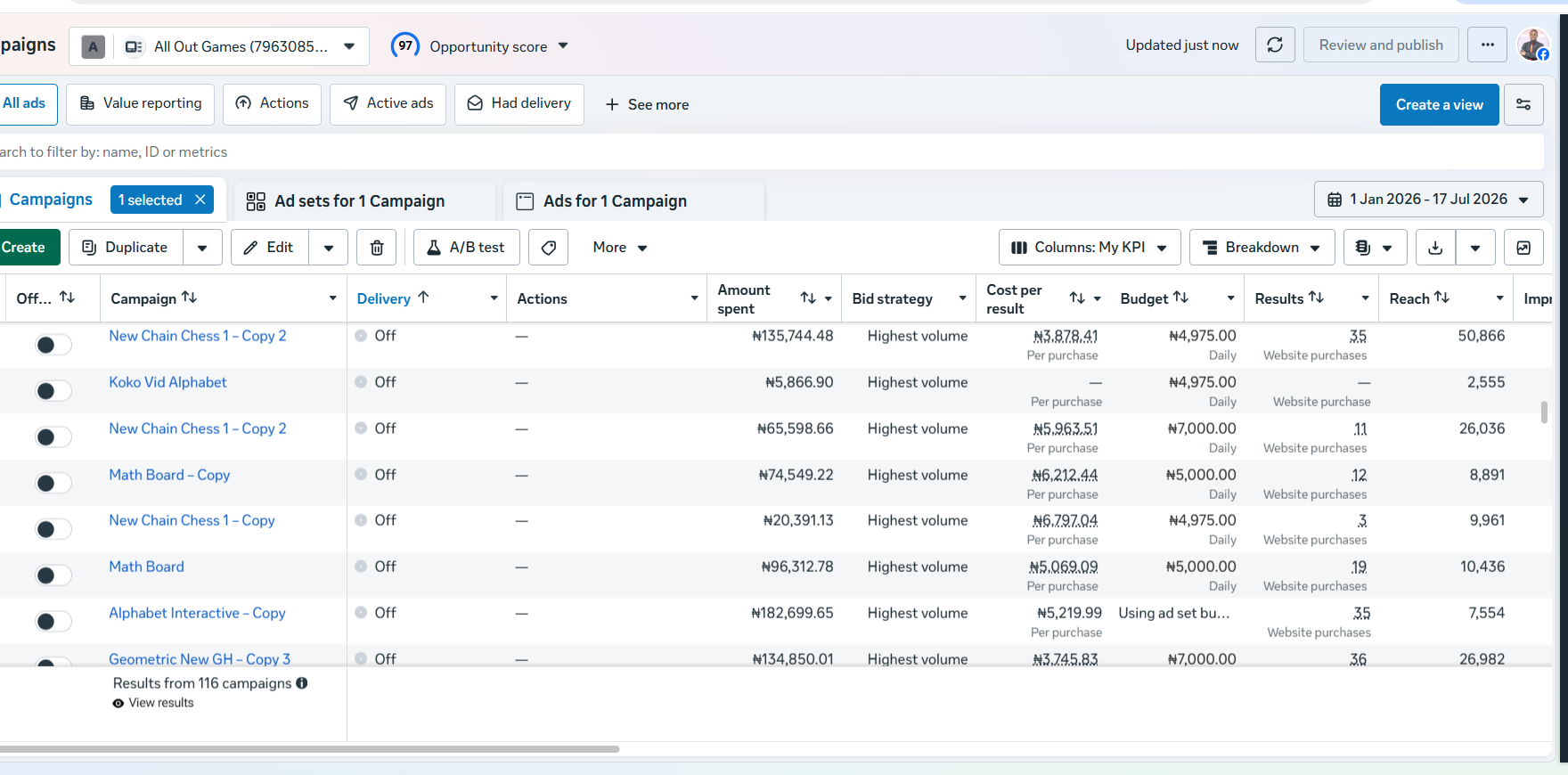Sort Reach column with arrows icon

tap(1441, 298)
